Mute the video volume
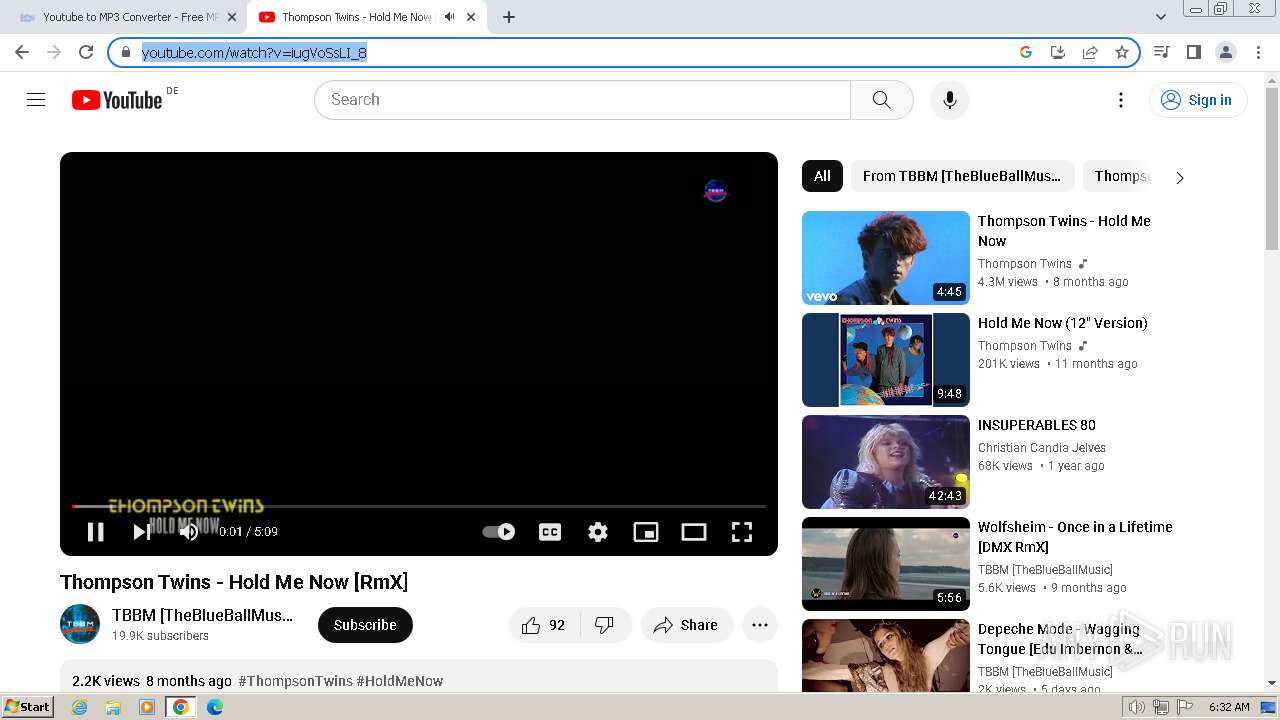The height and width of the screenshot is (720, 1280). [x=188, y=532]
